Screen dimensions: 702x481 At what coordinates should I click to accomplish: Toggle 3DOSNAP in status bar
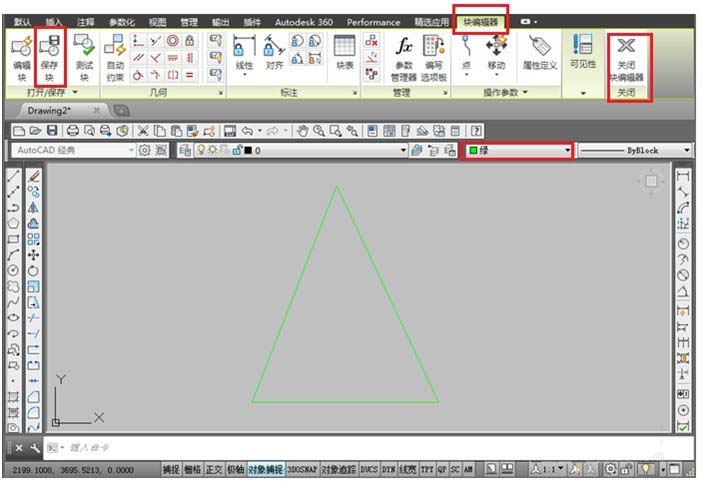tap(302, 469)
